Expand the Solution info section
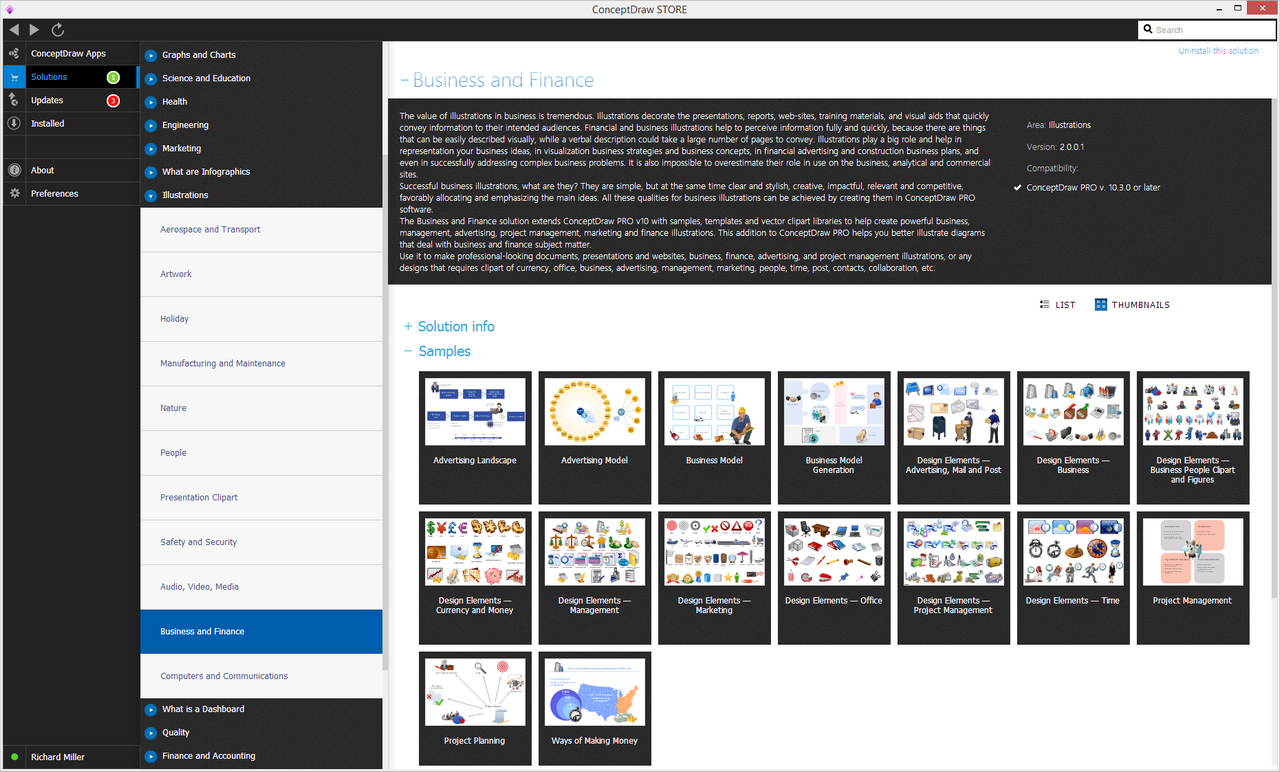Image resolution: width=1280 pixels, height=772 pixels. (x=408, y=327)
